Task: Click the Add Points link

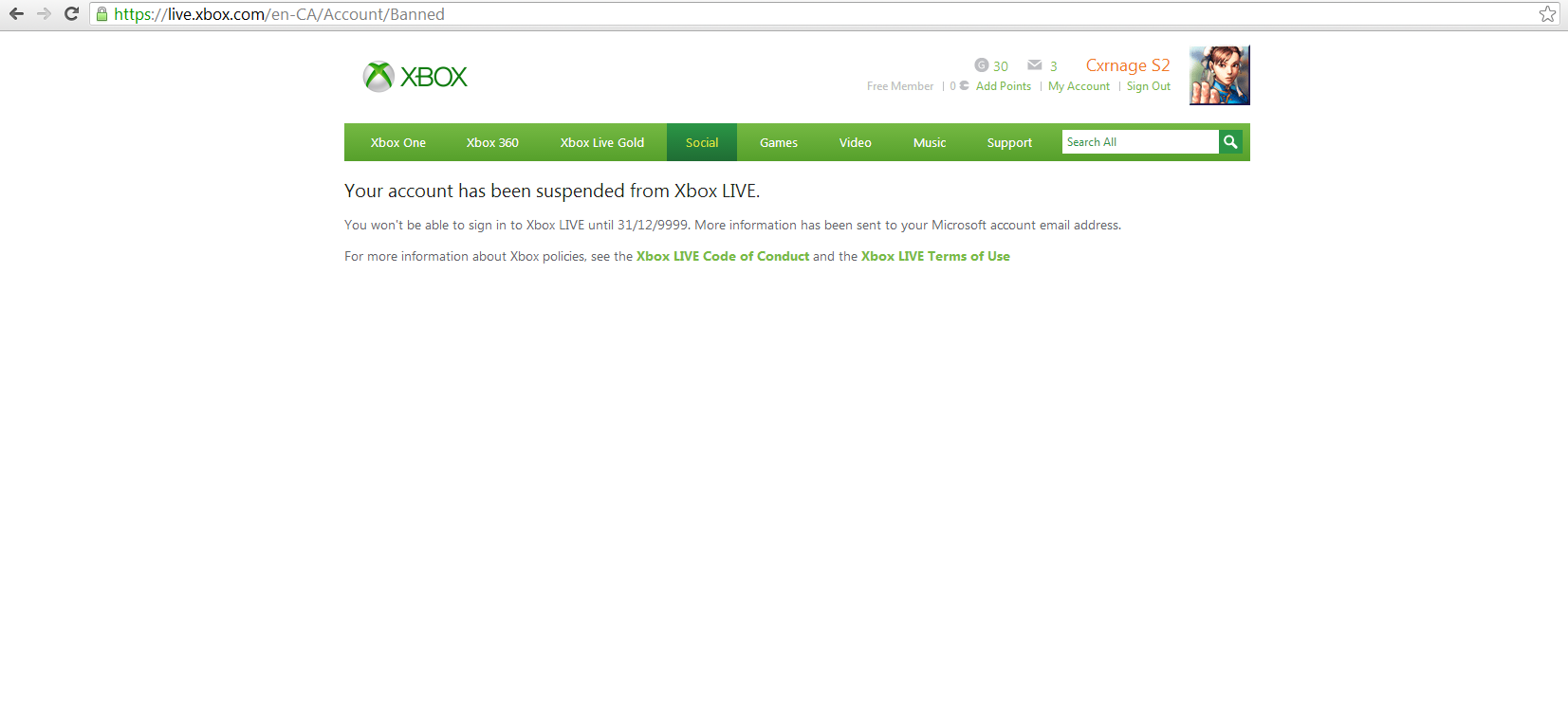Action: tap(1004, 86)
